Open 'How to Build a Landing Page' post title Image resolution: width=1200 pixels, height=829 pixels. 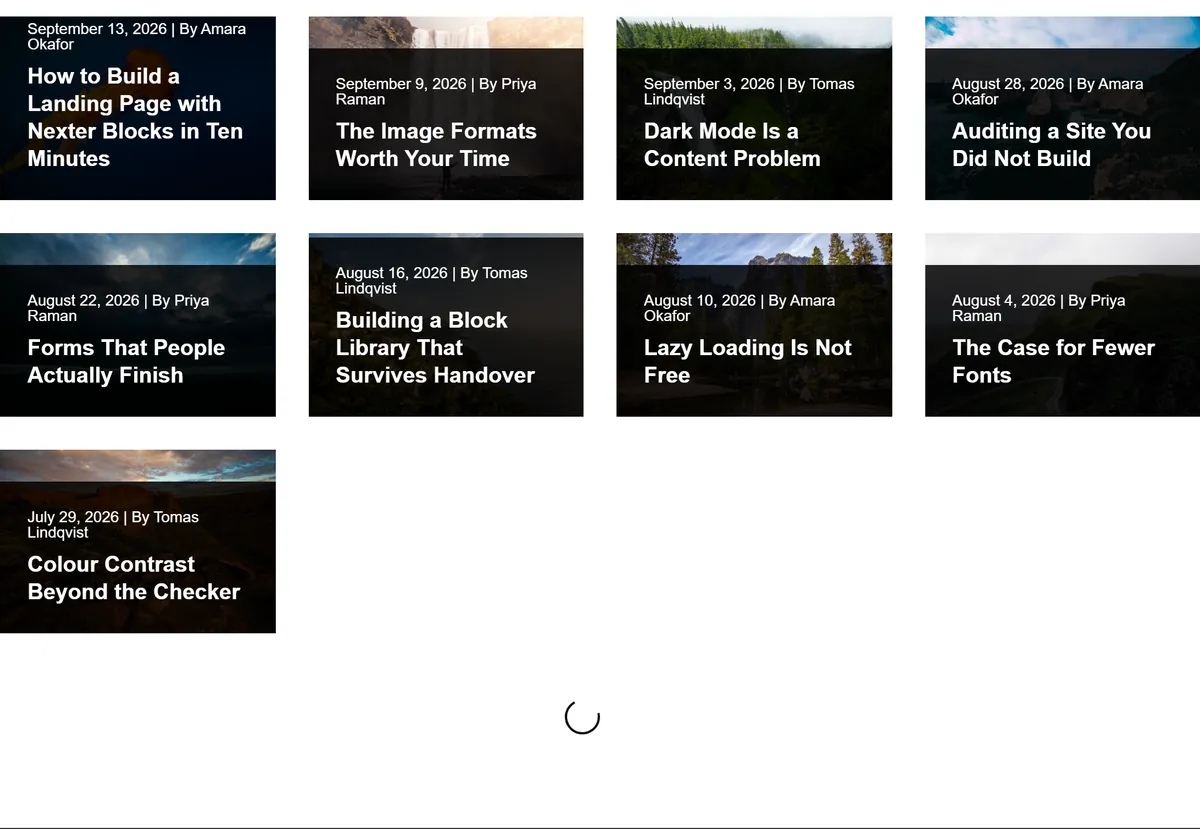(135, 117)
